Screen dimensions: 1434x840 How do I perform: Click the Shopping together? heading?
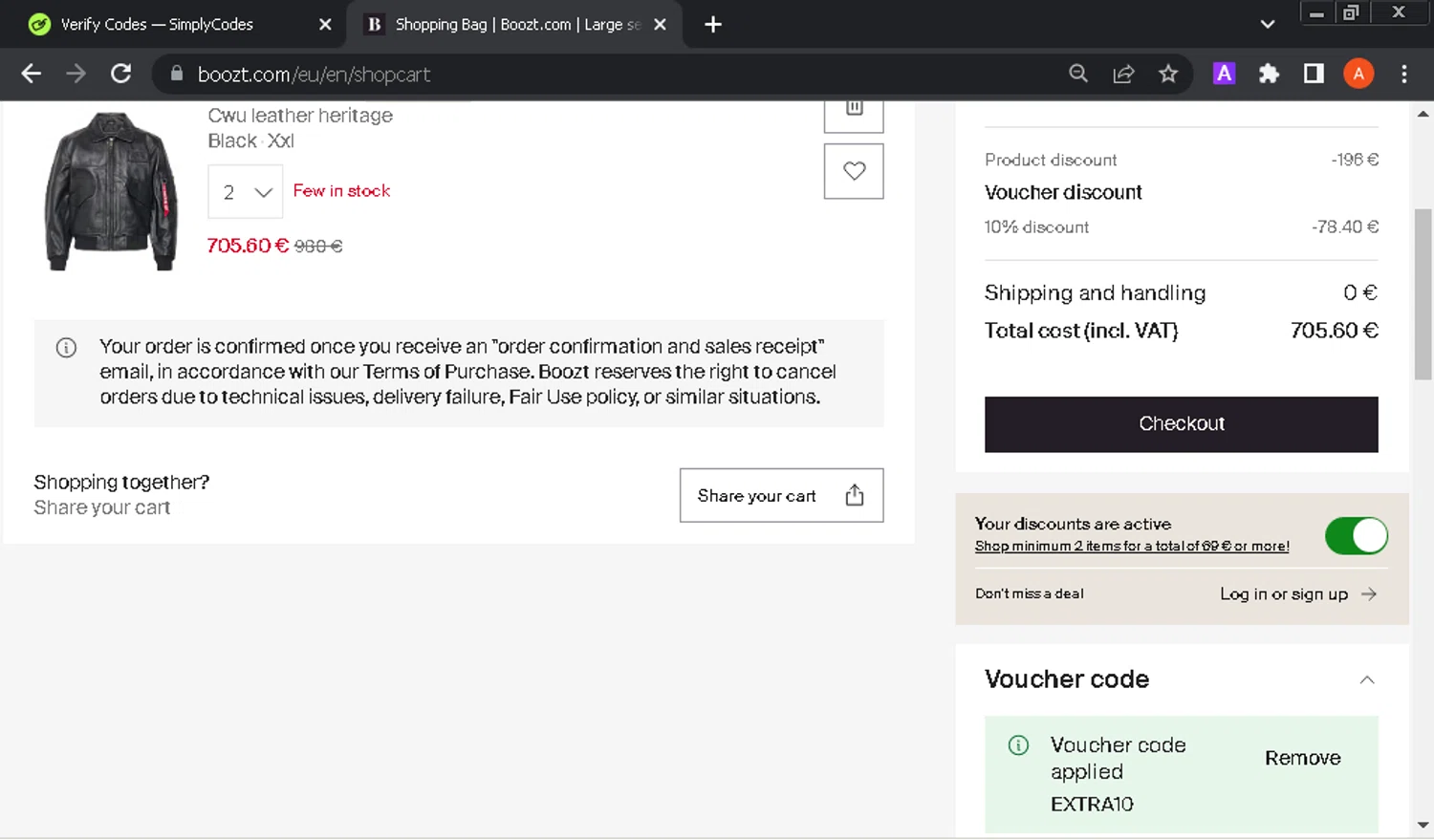[x=121, y=483]
